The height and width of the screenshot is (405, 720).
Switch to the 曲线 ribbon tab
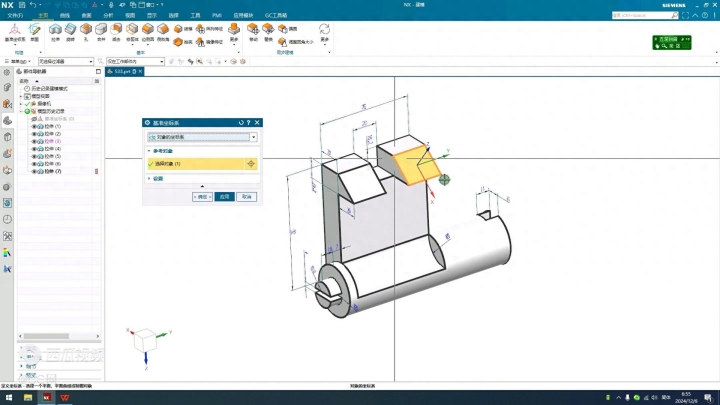pyautogui.click(x=65, y=16)
